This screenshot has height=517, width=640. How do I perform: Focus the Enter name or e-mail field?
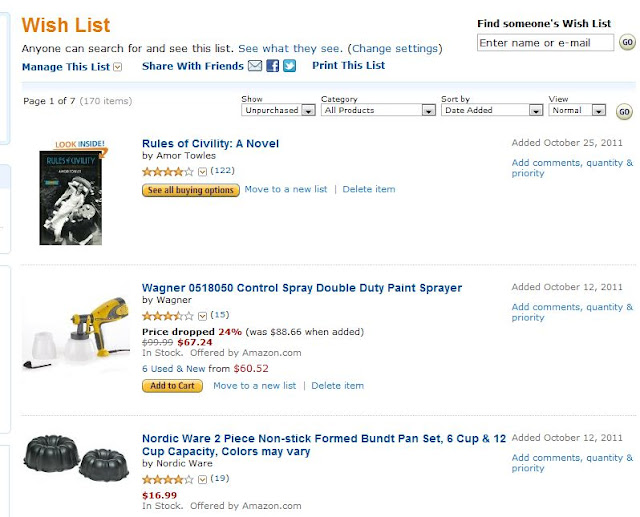pyautogui.click(x=545, y=43)
